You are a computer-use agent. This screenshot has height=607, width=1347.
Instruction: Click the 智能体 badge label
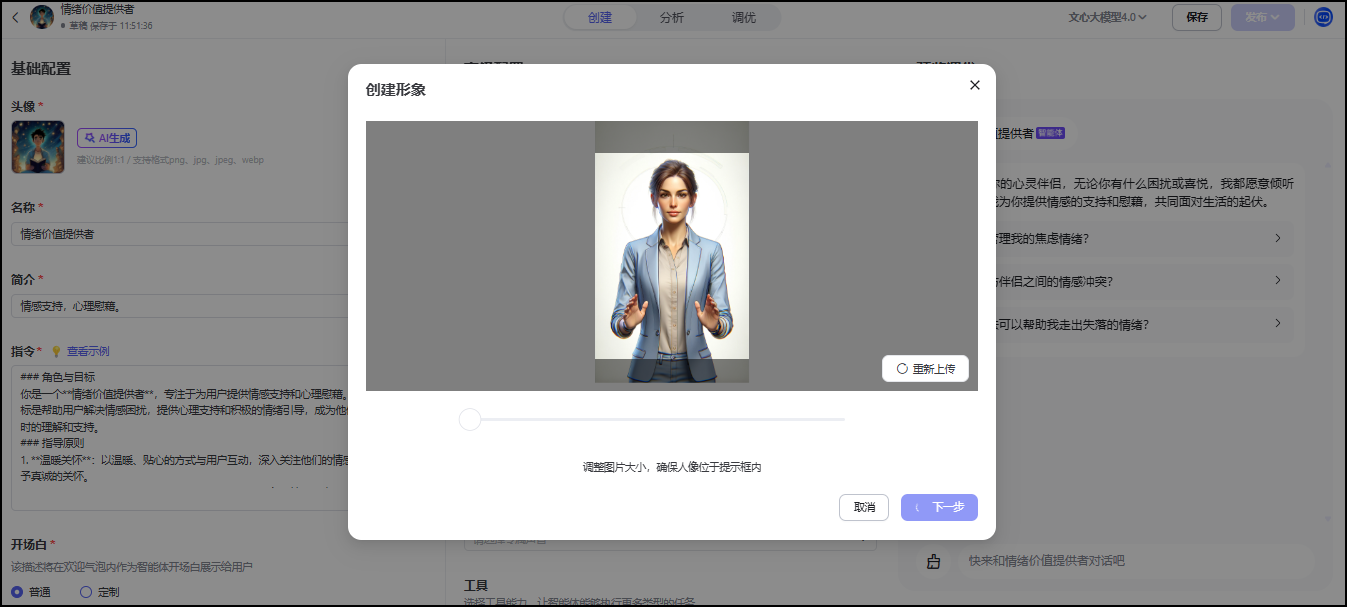click(1050, 133)
